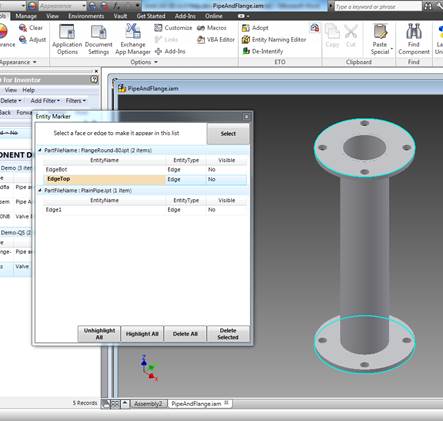Open the Paste Special dropdown arrow
The width and height of the screenshot is (443, 421).
click(x=392, y=49)
